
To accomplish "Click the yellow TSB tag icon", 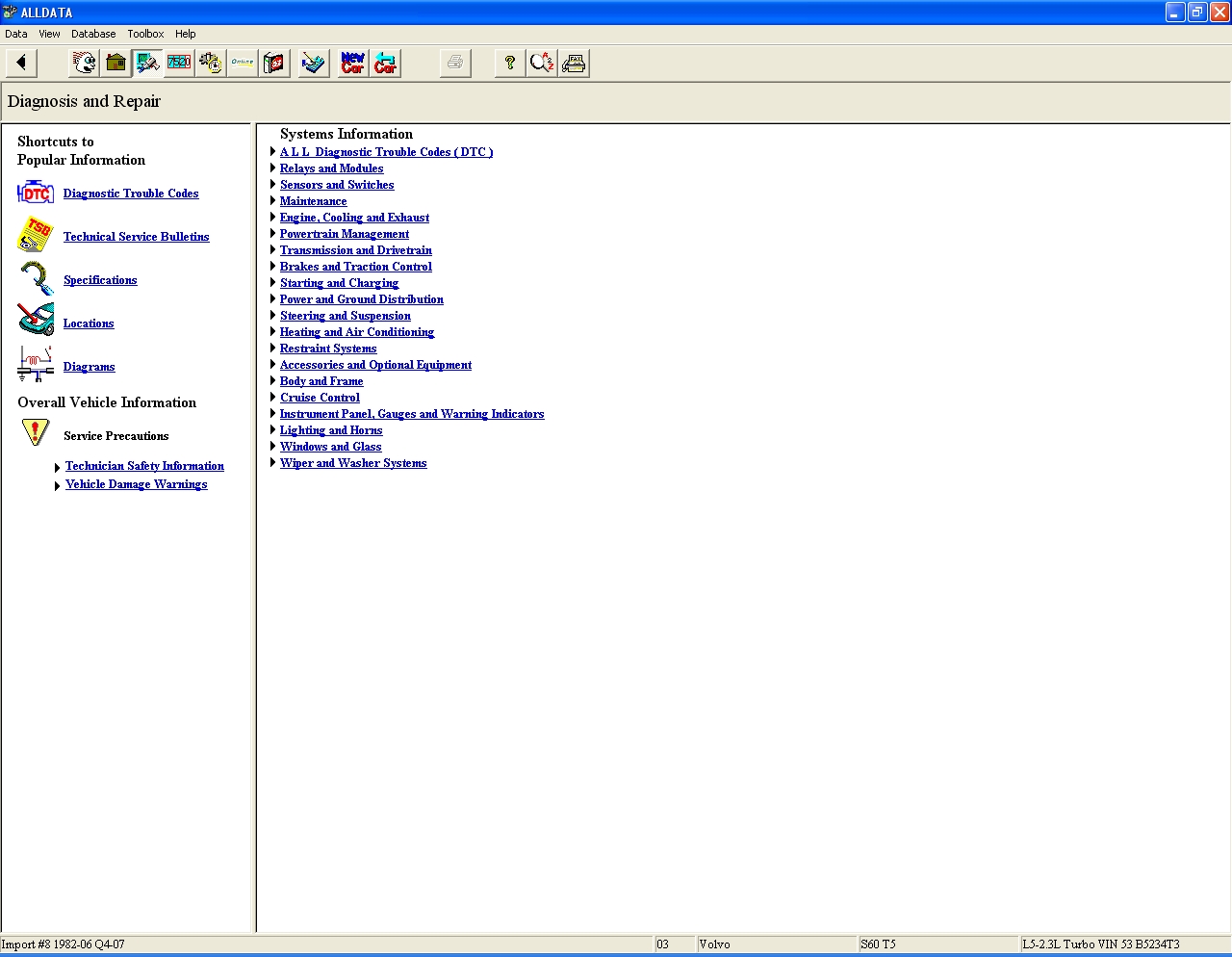I will point(36,236).
